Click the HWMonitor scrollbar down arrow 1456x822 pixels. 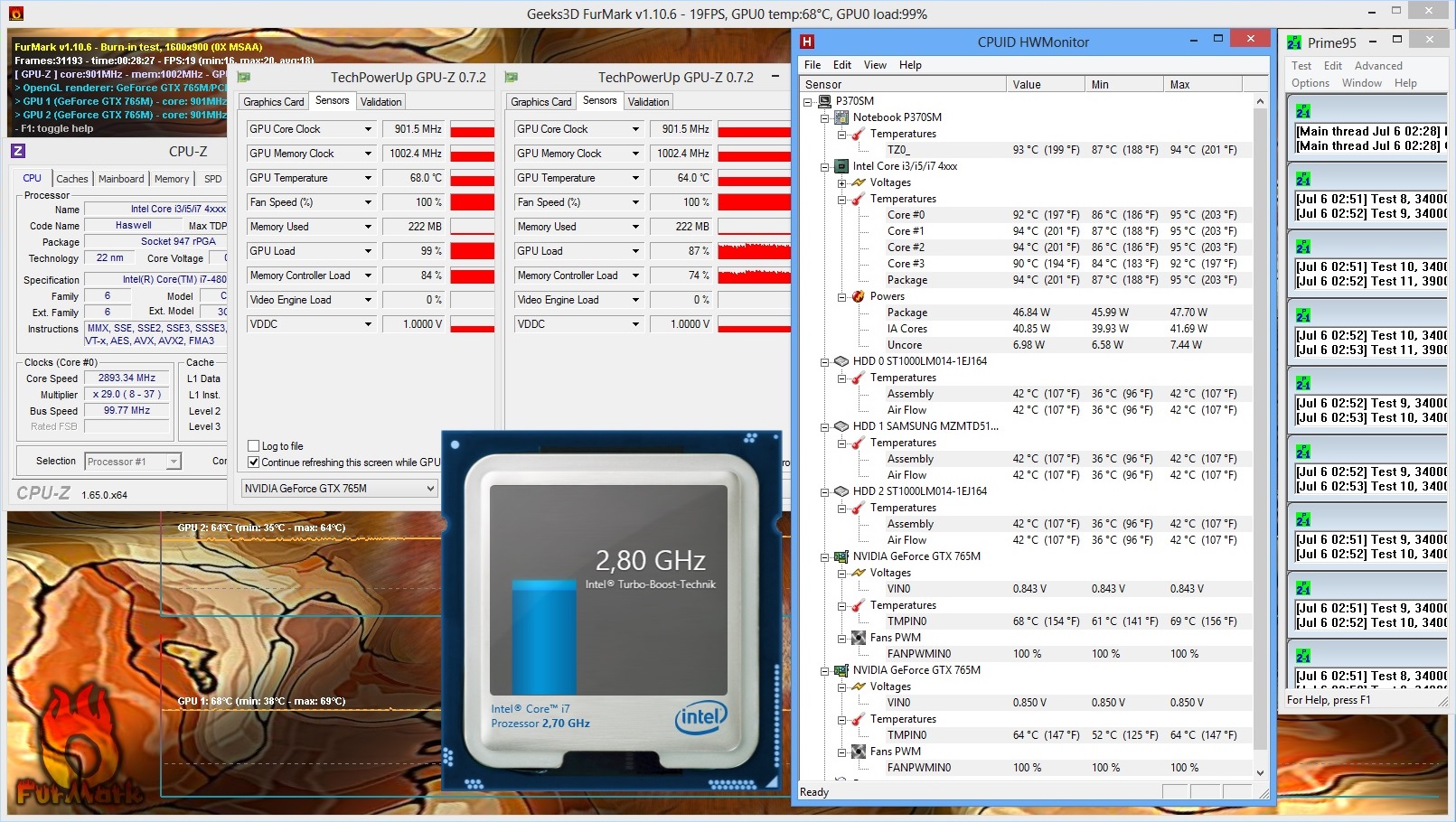[1261, 772]
